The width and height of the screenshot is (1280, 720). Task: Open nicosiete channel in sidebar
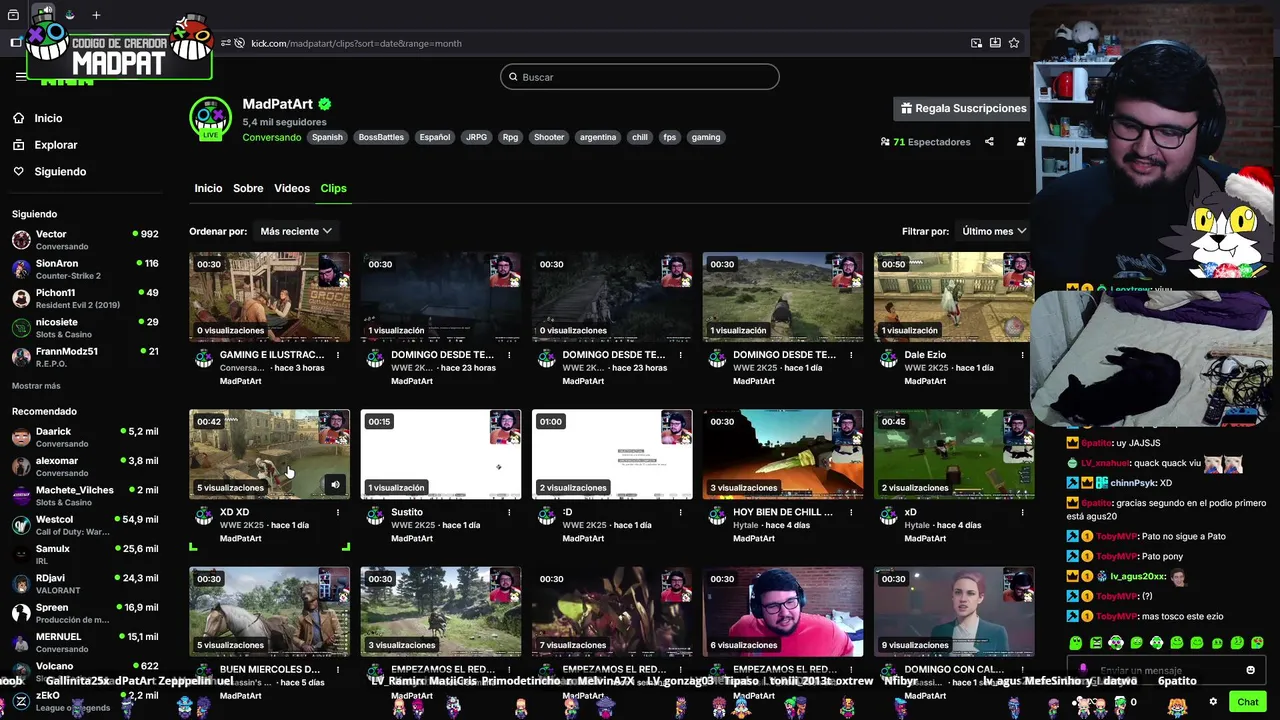[x=85, y=328]
